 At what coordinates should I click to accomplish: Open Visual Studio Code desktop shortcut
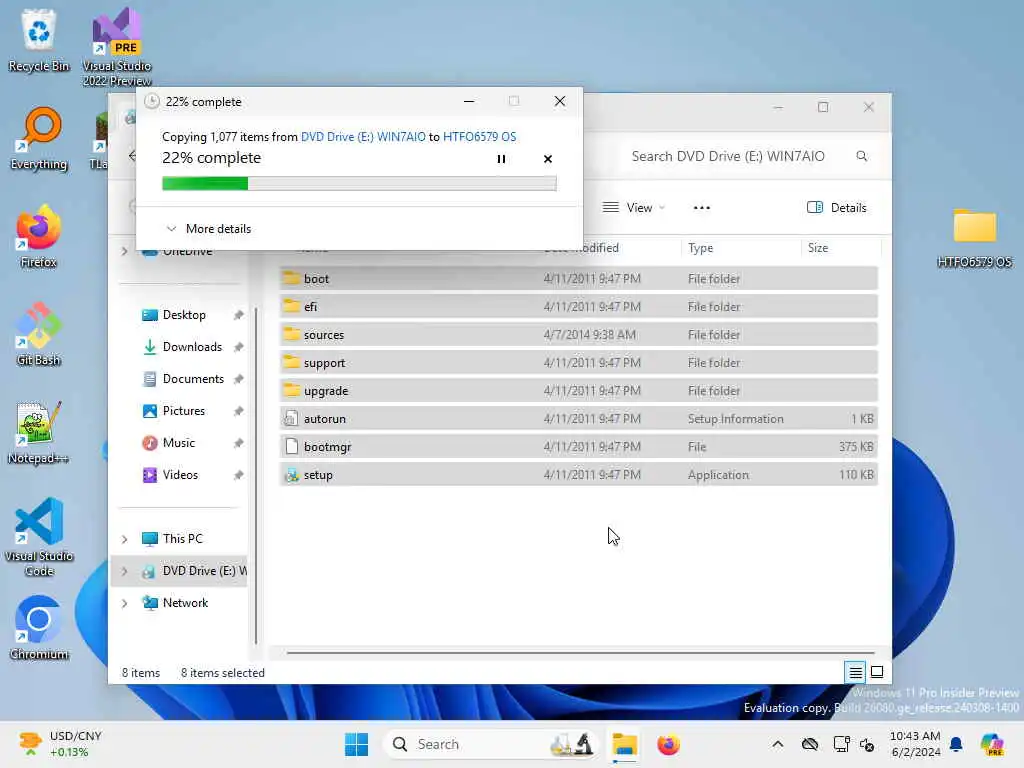[x=39, y=537]
